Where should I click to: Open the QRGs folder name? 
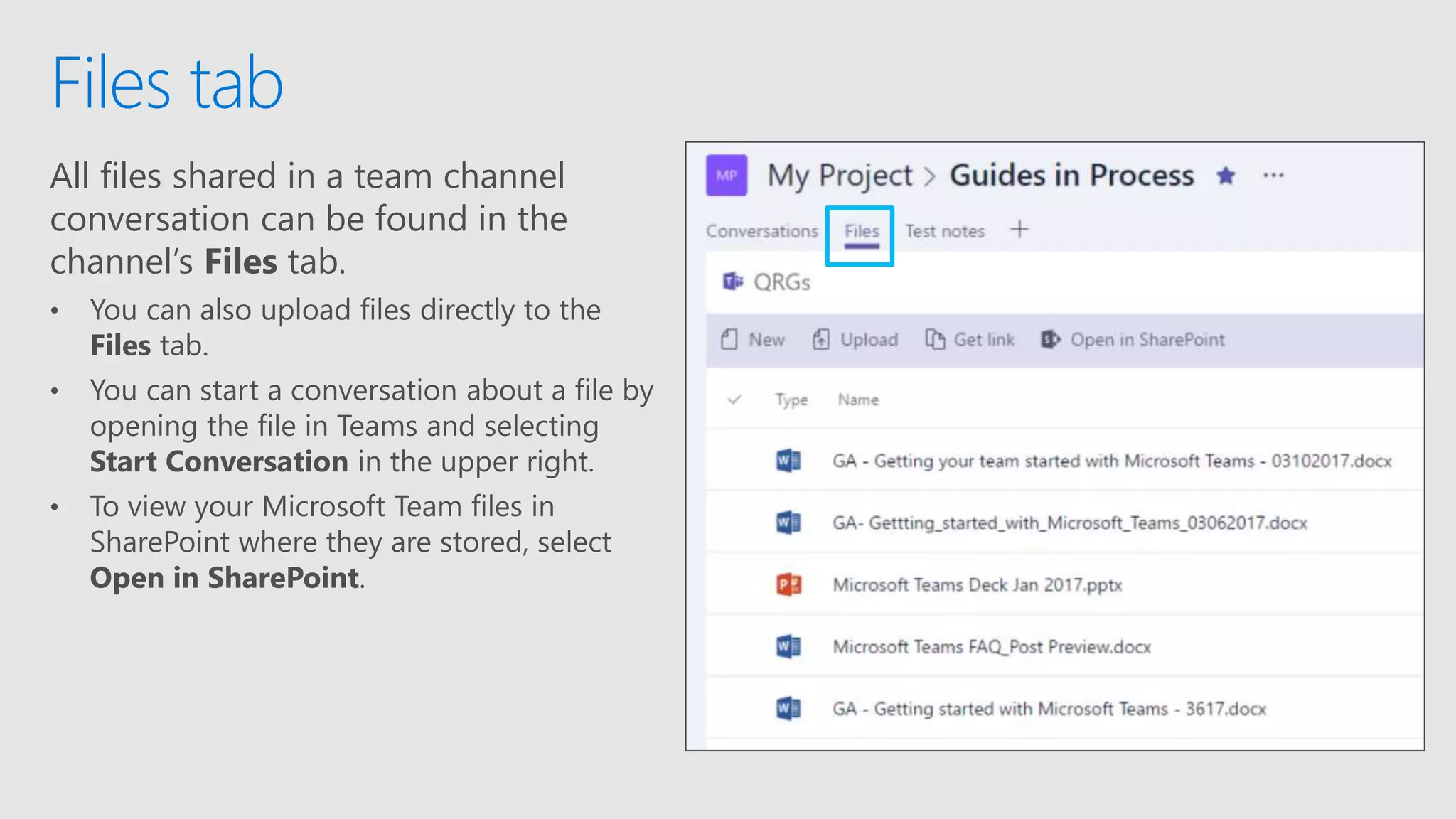click(782, 282)
